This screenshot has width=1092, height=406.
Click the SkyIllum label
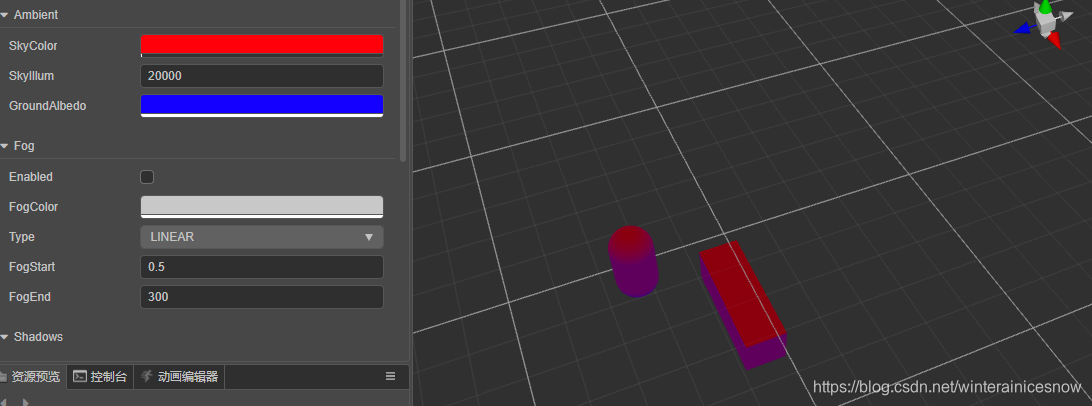click(x=31, y=76)
